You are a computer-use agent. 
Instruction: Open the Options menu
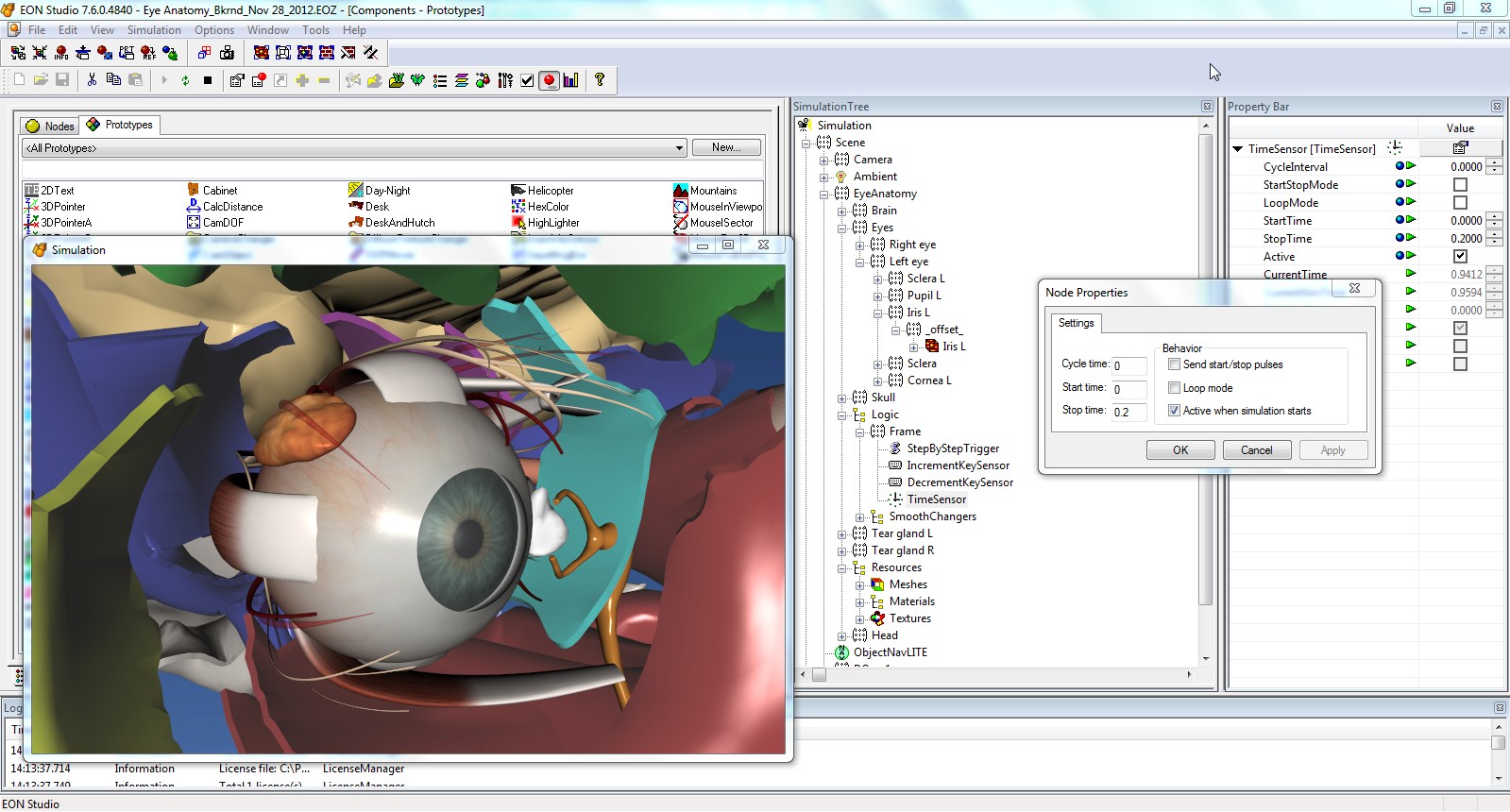click(214, 30)
